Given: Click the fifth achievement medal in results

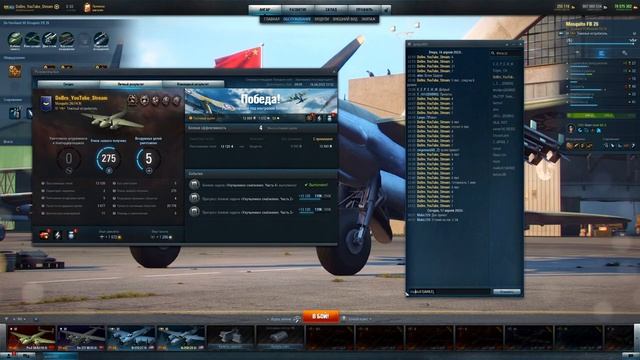Looking at the screenshot, I should [176, 100].
